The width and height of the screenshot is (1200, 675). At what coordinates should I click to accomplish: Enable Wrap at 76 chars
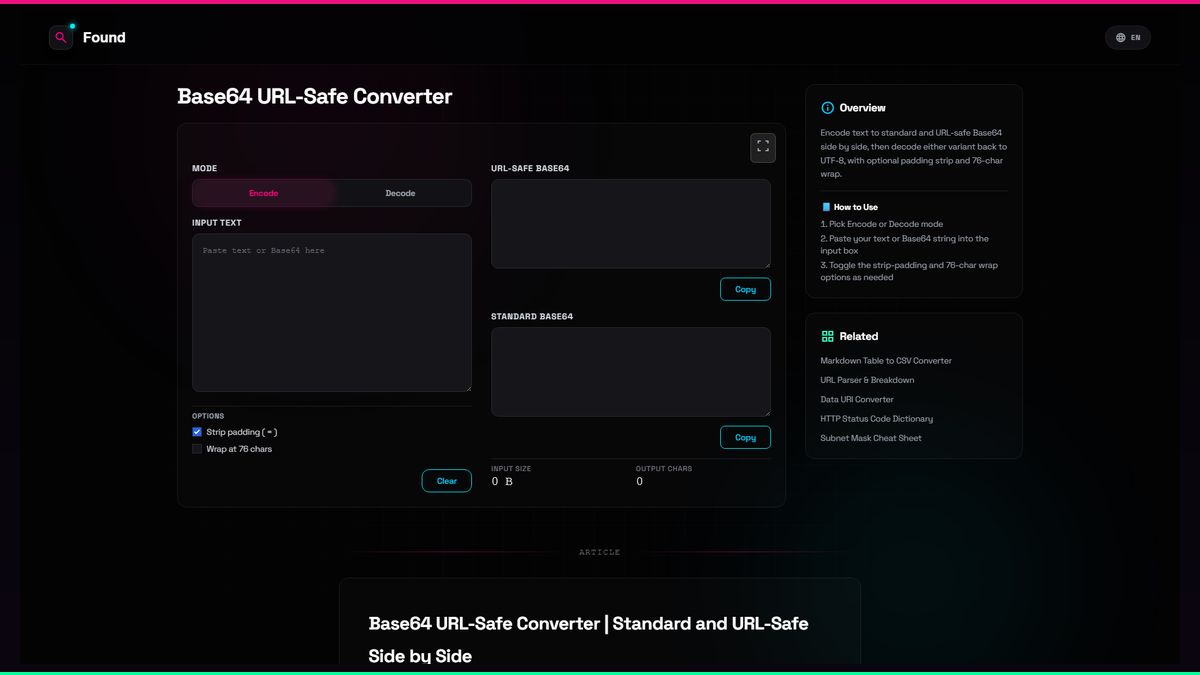click(197, 449)
